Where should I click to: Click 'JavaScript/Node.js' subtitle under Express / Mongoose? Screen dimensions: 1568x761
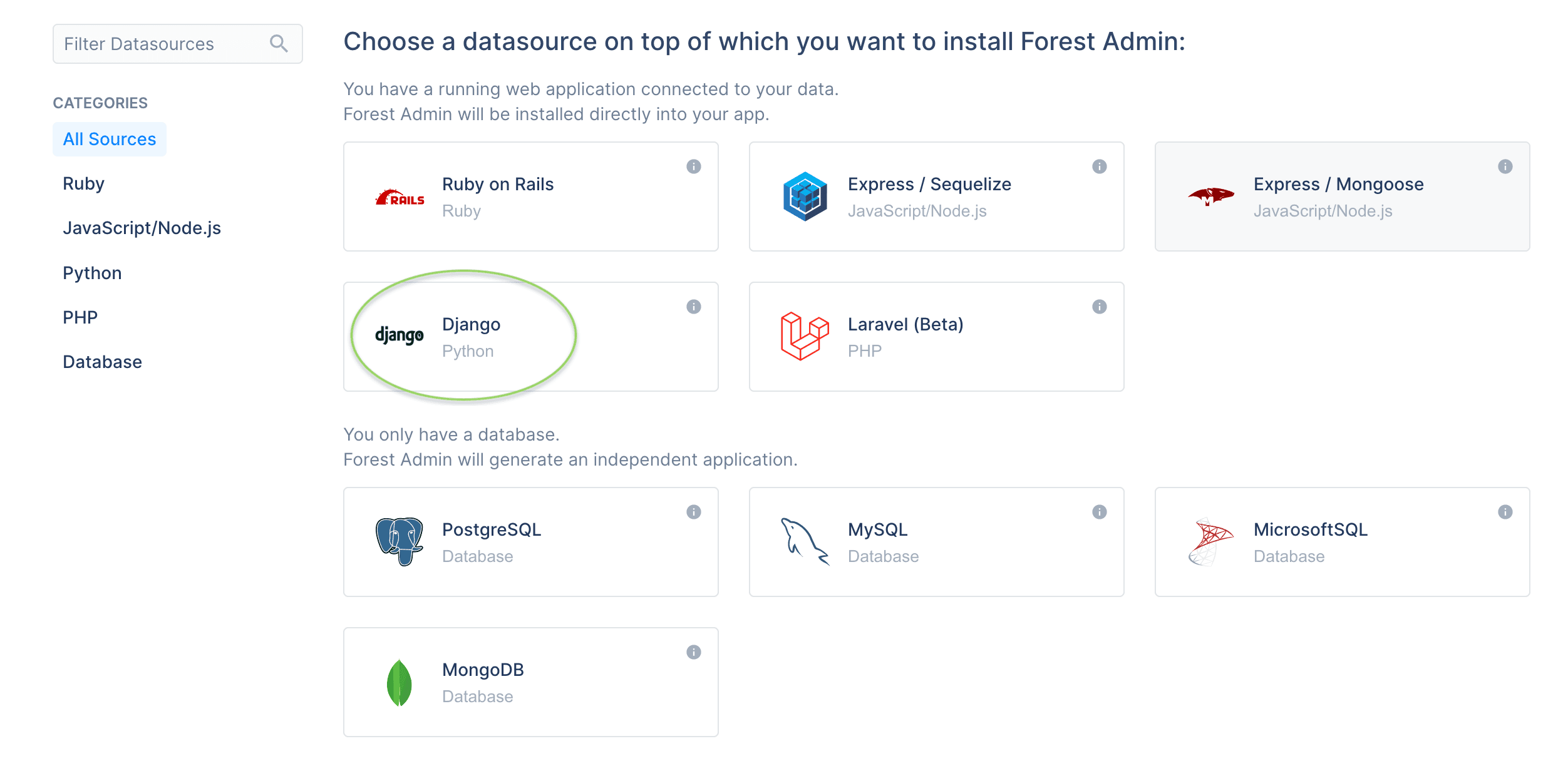[x=1323, y=211]
